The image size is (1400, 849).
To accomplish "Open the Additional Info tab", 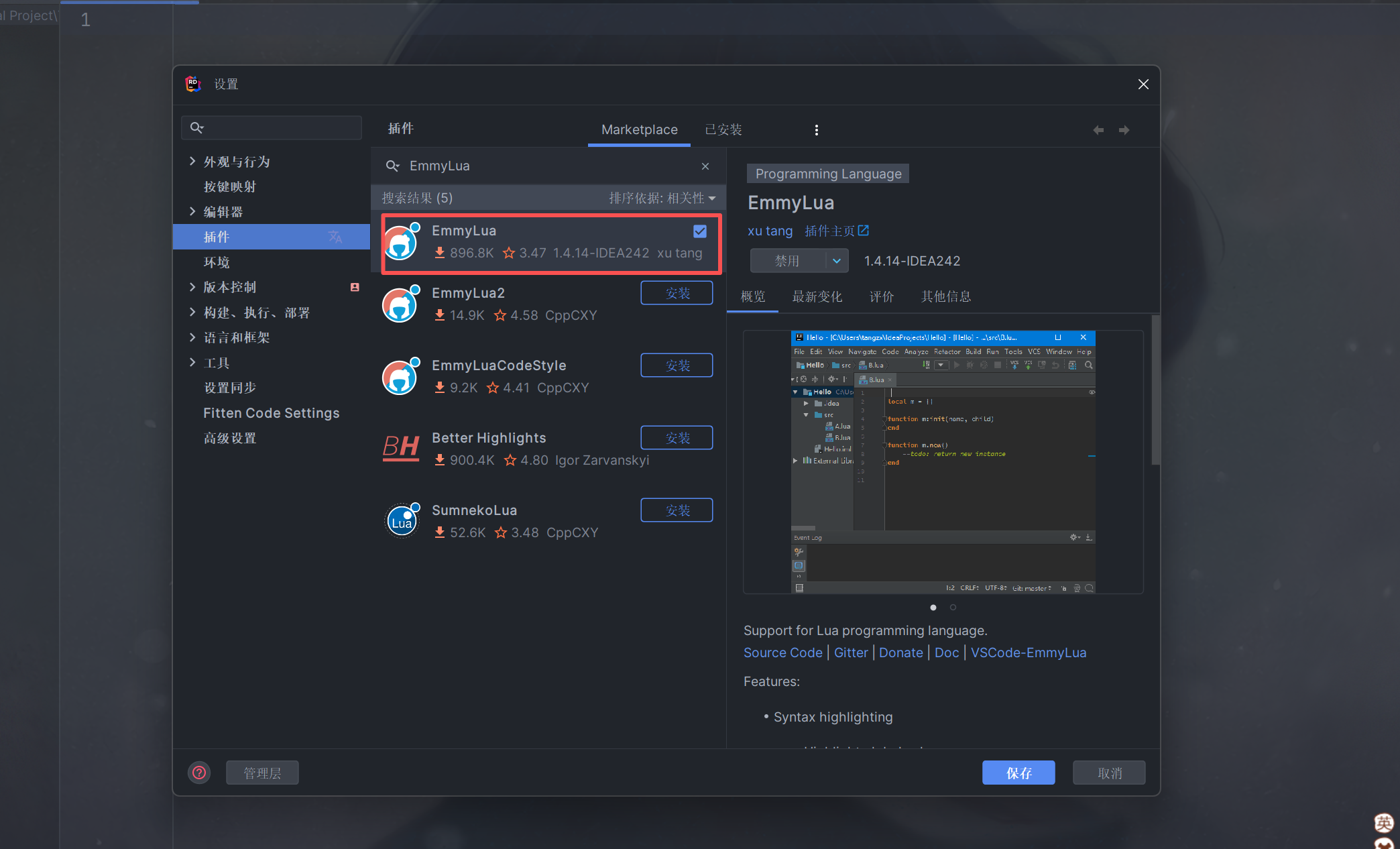I will (x=946, y=296).
